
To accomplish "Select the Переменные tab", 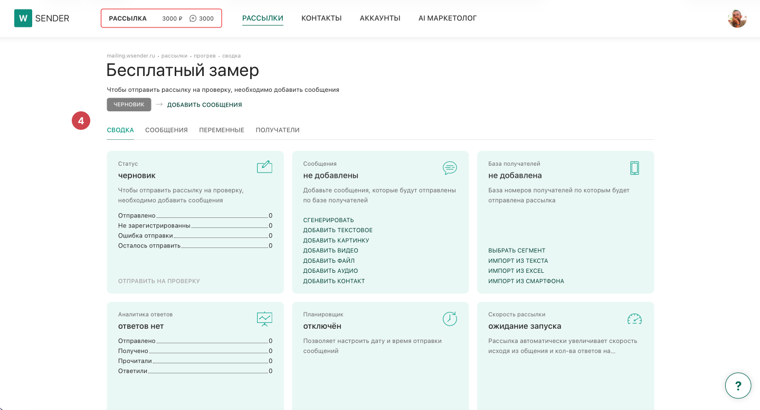I will [x=222, y=130].
